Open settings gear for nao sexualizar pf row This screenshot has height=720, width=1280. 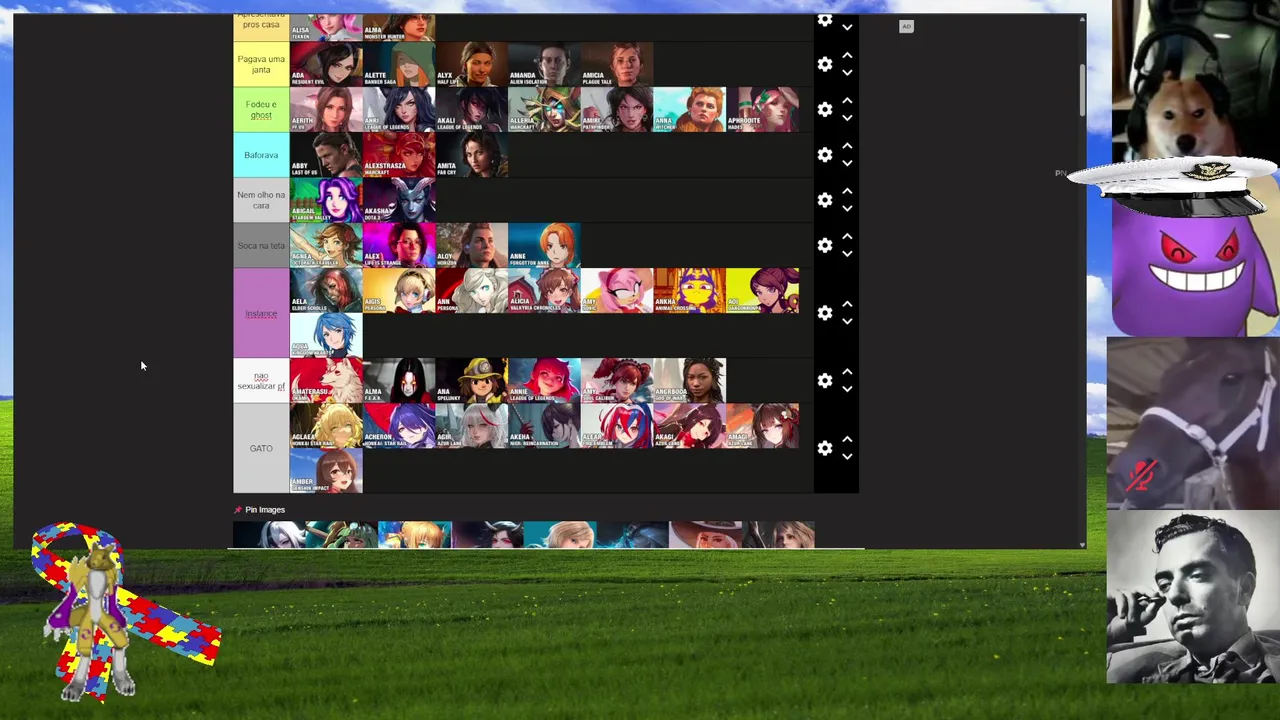[824, 380]
